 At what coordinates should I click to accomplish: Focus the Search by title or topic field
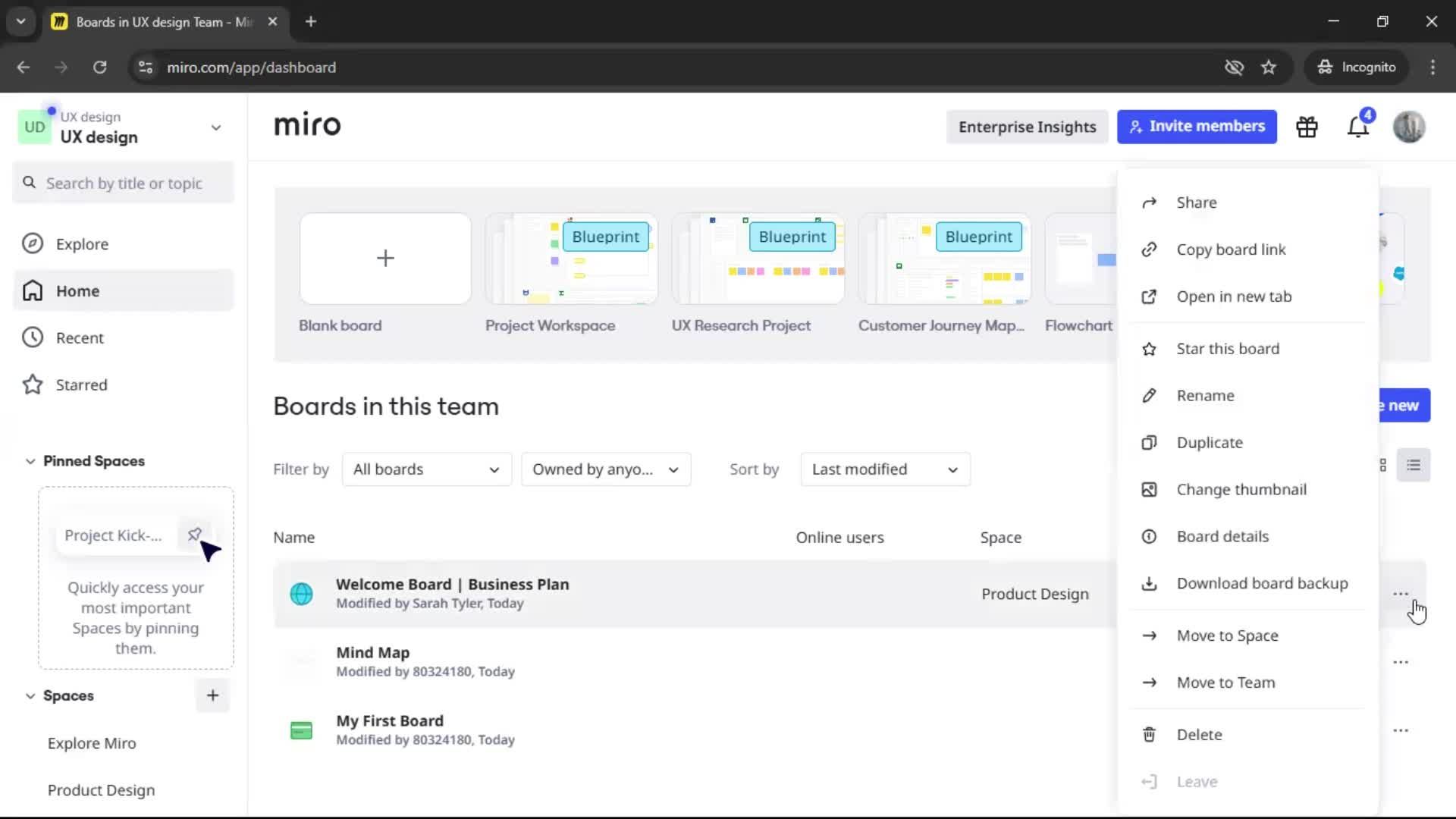124,183
